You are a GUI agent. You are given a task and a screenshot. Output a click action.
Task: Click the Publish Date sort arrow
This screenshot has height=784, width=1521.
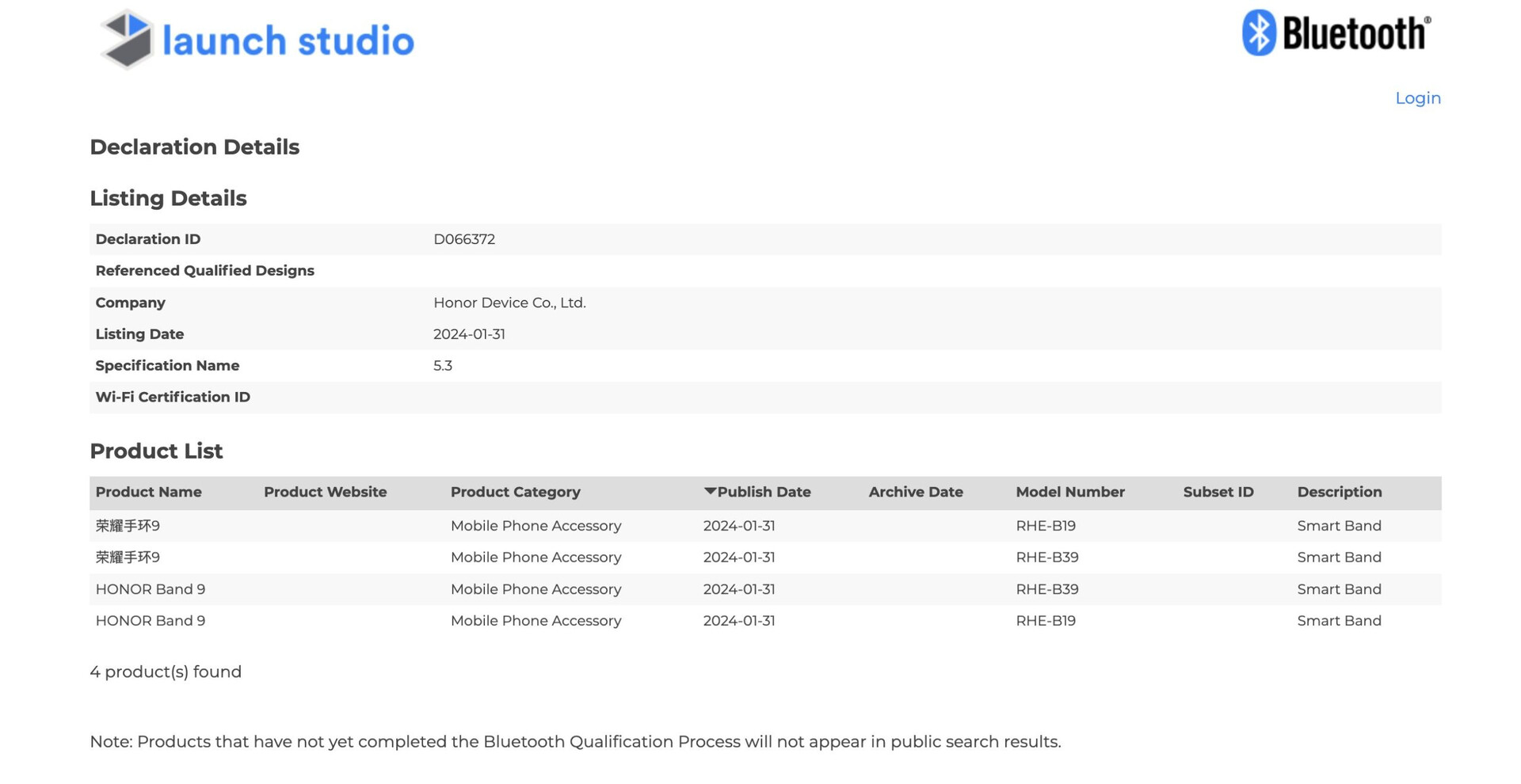tap(710, 492)
